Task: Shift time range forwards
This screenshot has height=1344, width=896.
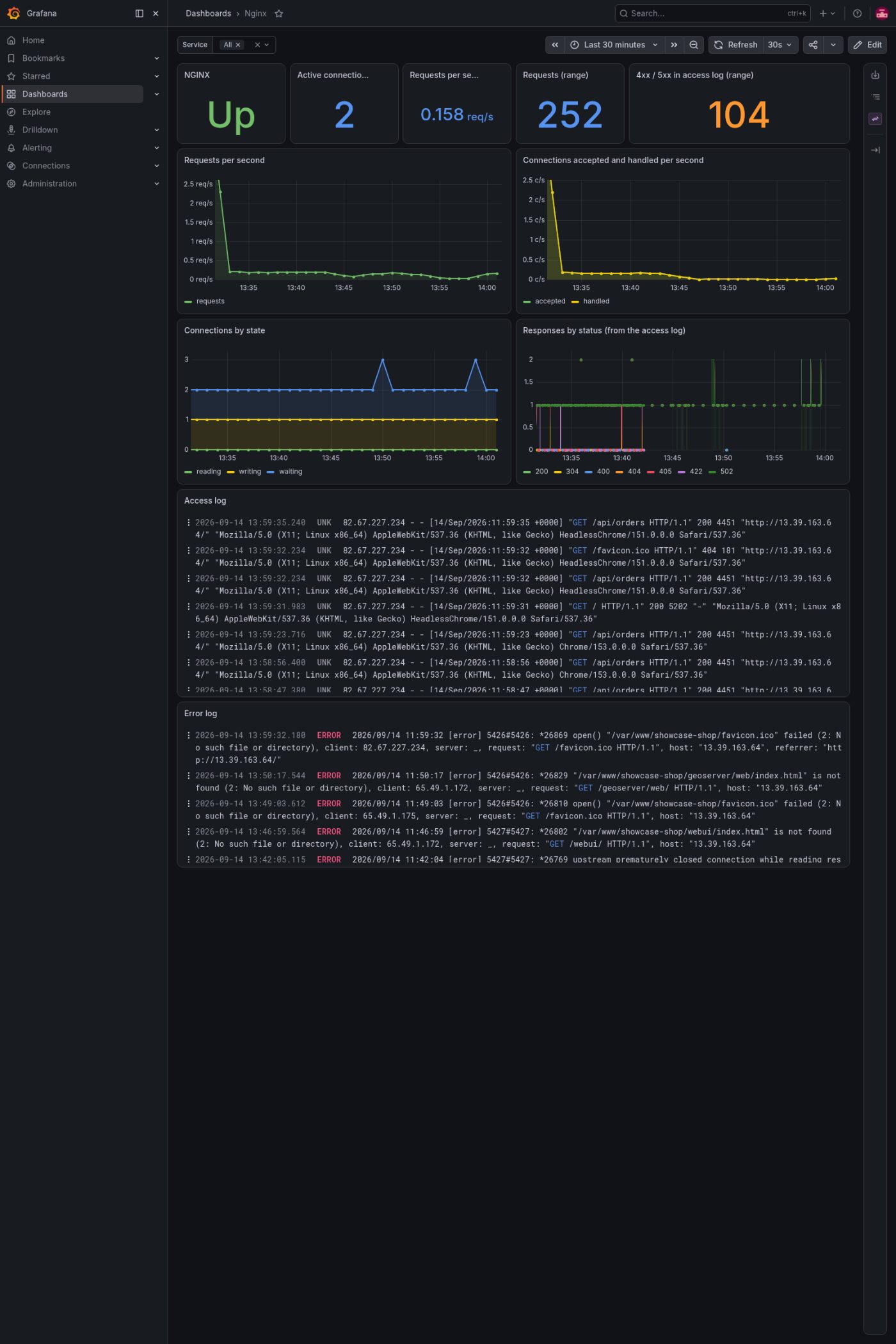Action: [674, 45]
